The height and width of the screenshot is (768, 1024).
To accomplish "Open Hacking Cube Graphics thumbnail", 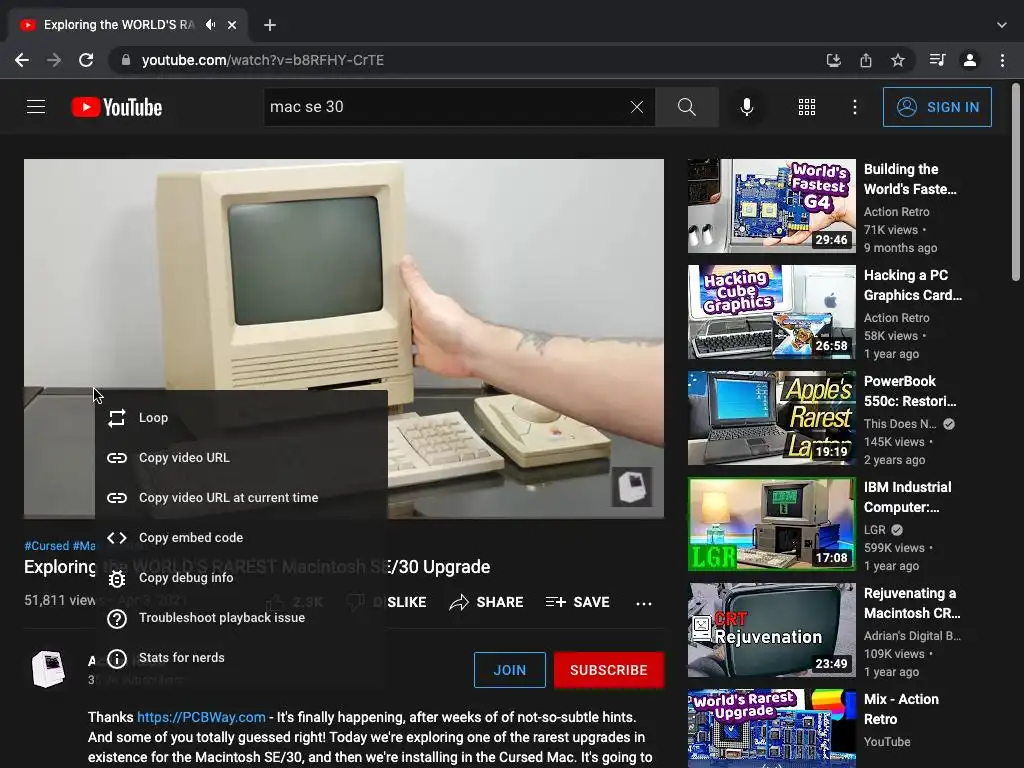I will (x=771, y=312).
